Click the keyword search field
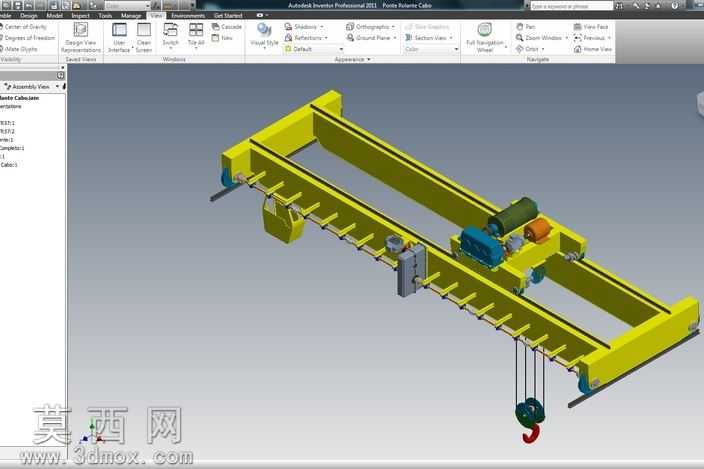The image size is (704, 469). click(x=572, y=6)
